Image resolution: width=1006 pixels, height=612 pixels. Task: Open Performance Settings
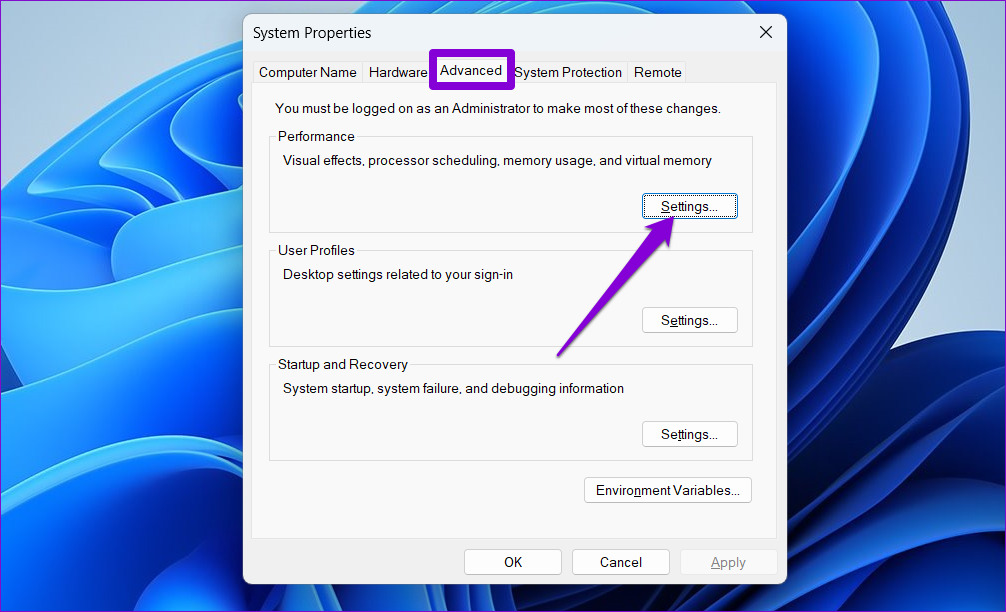pyautogui.click(x=690, y=207)
